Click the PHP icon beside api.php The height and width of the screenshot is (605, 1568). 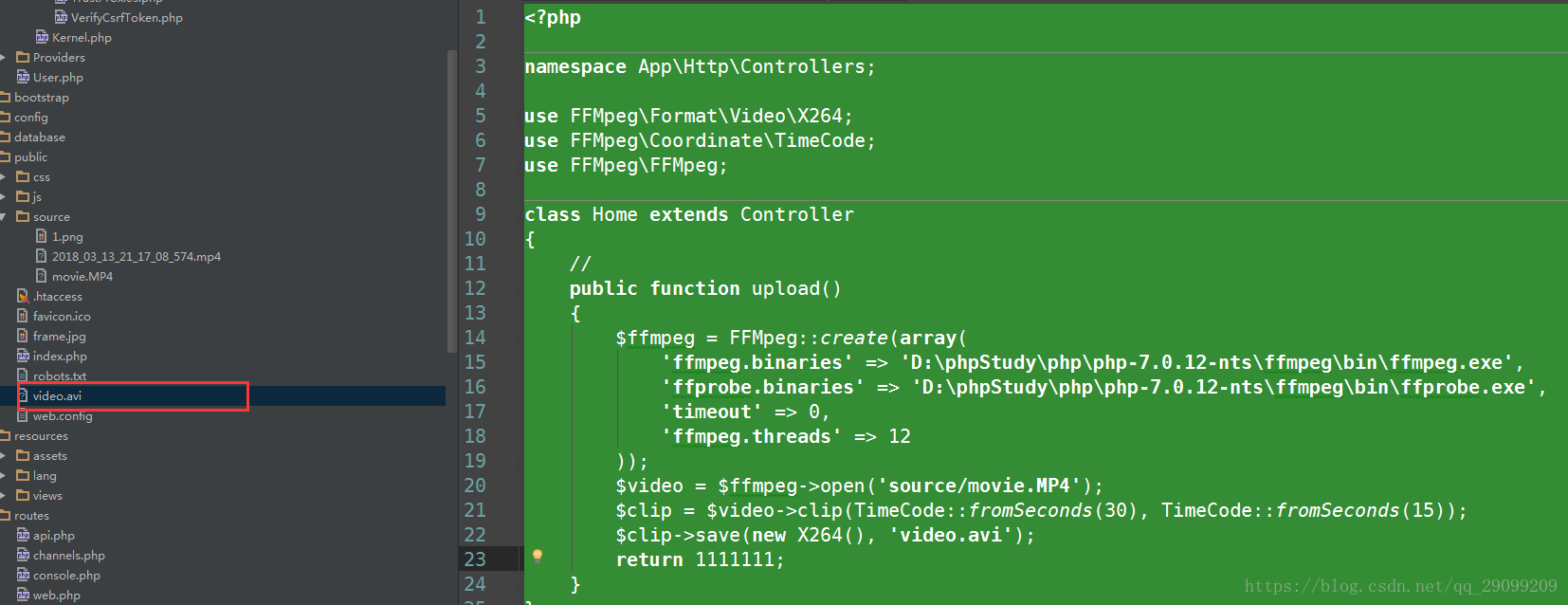click(24, 535)
